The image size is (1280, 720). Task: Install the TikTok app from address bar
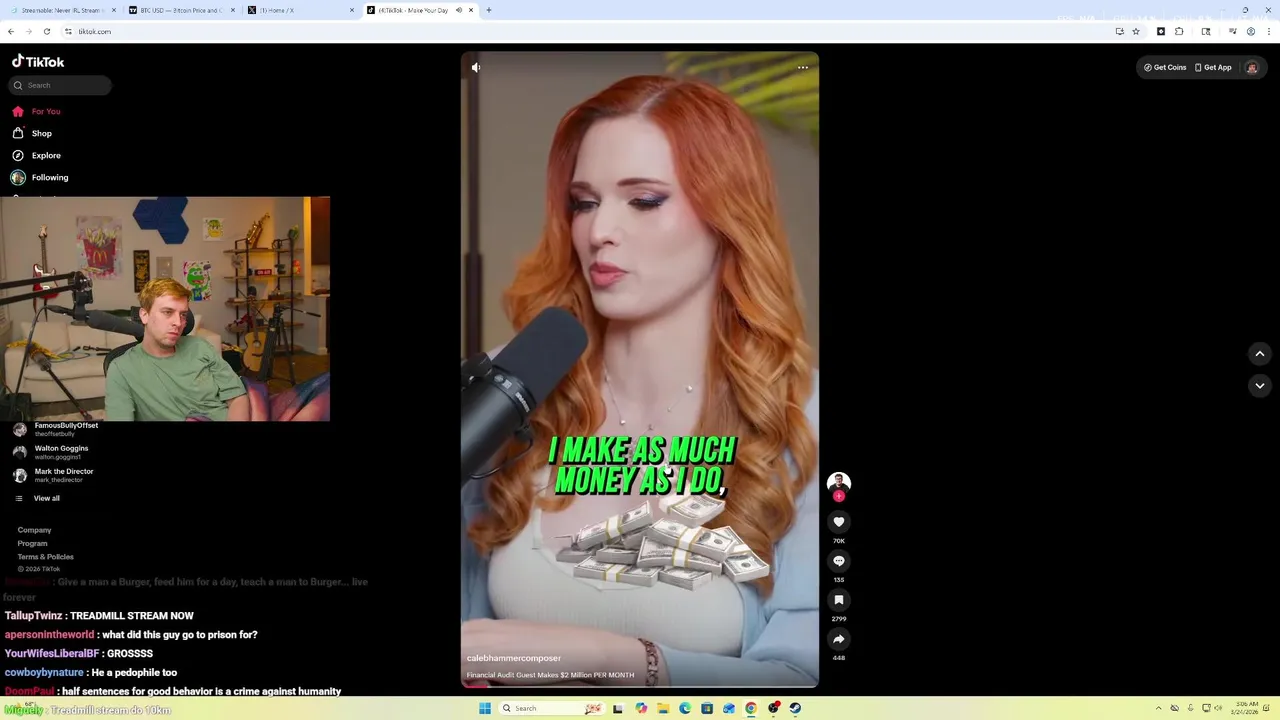[1119, 31]
